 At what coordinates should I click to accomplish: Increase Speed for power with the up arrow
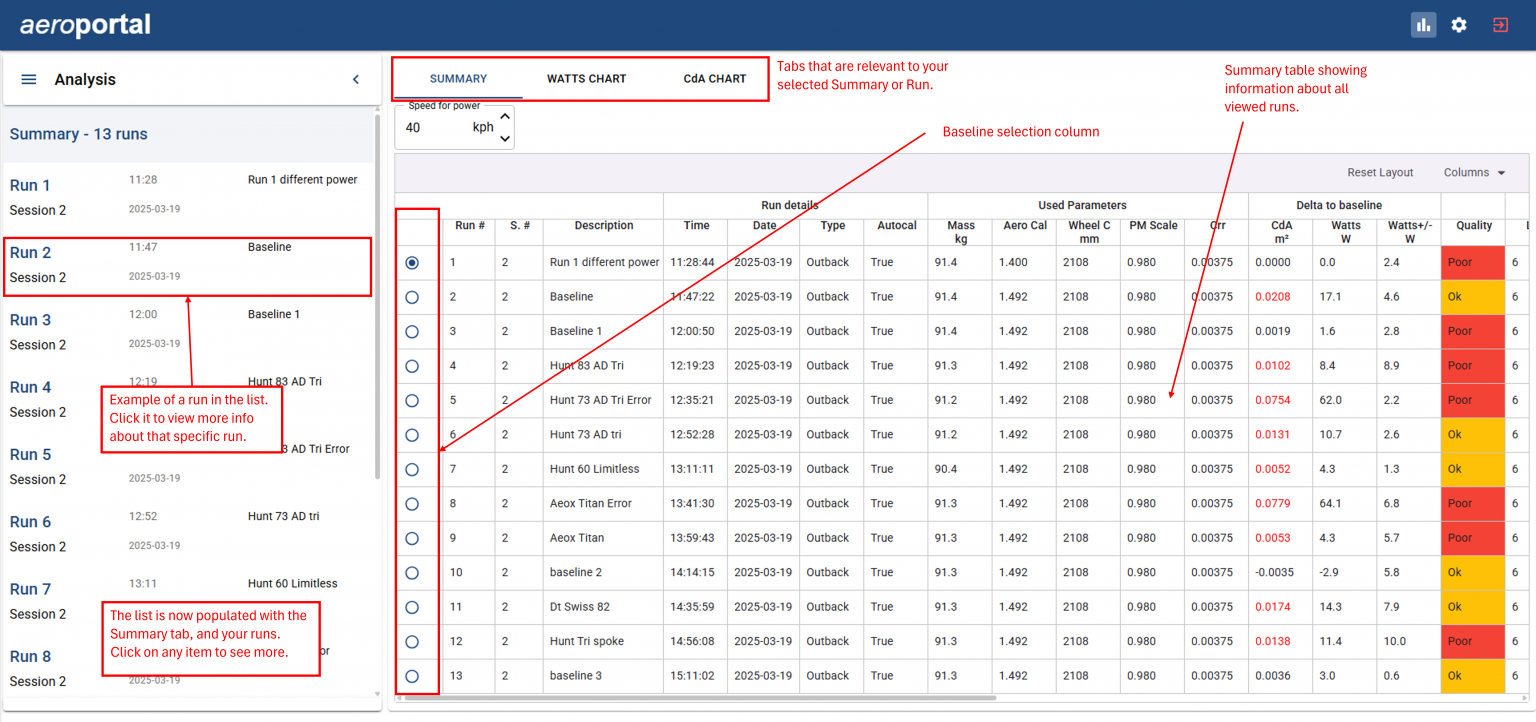[505, 117]
